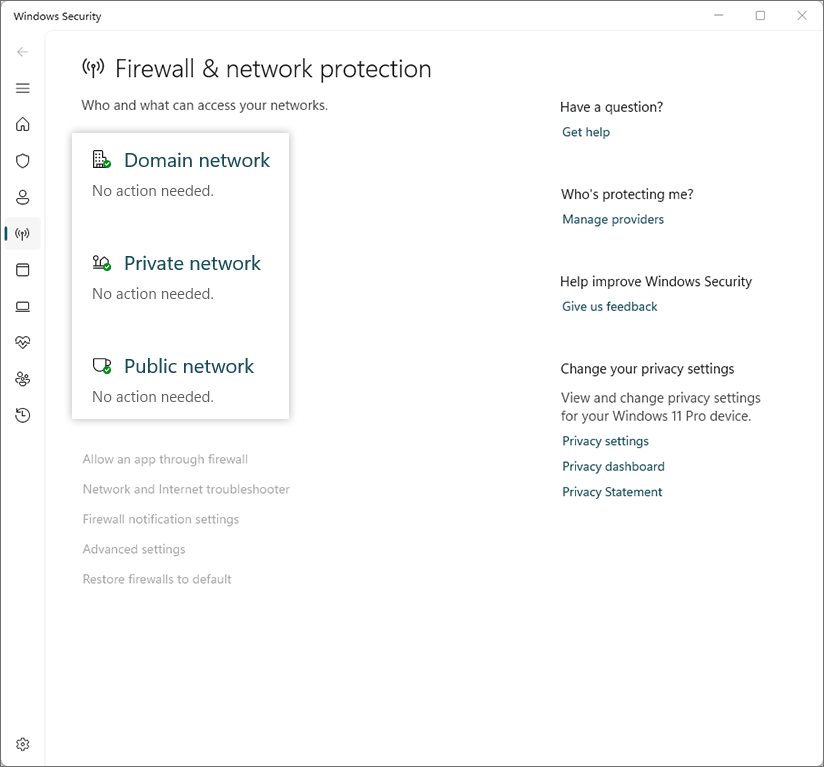
Task: Open Account protection person icon
Action: (23, 198)
